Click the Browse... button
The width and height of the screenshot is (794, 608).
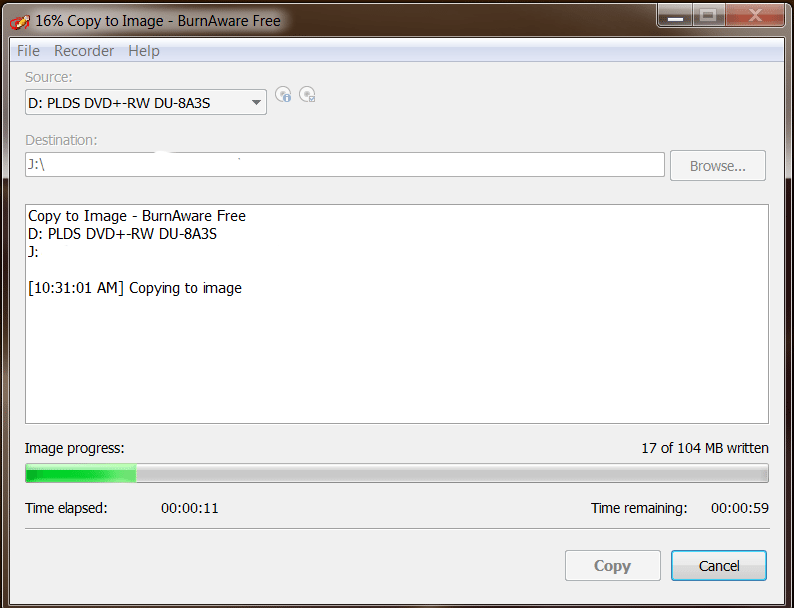click(x=718, y=166)
